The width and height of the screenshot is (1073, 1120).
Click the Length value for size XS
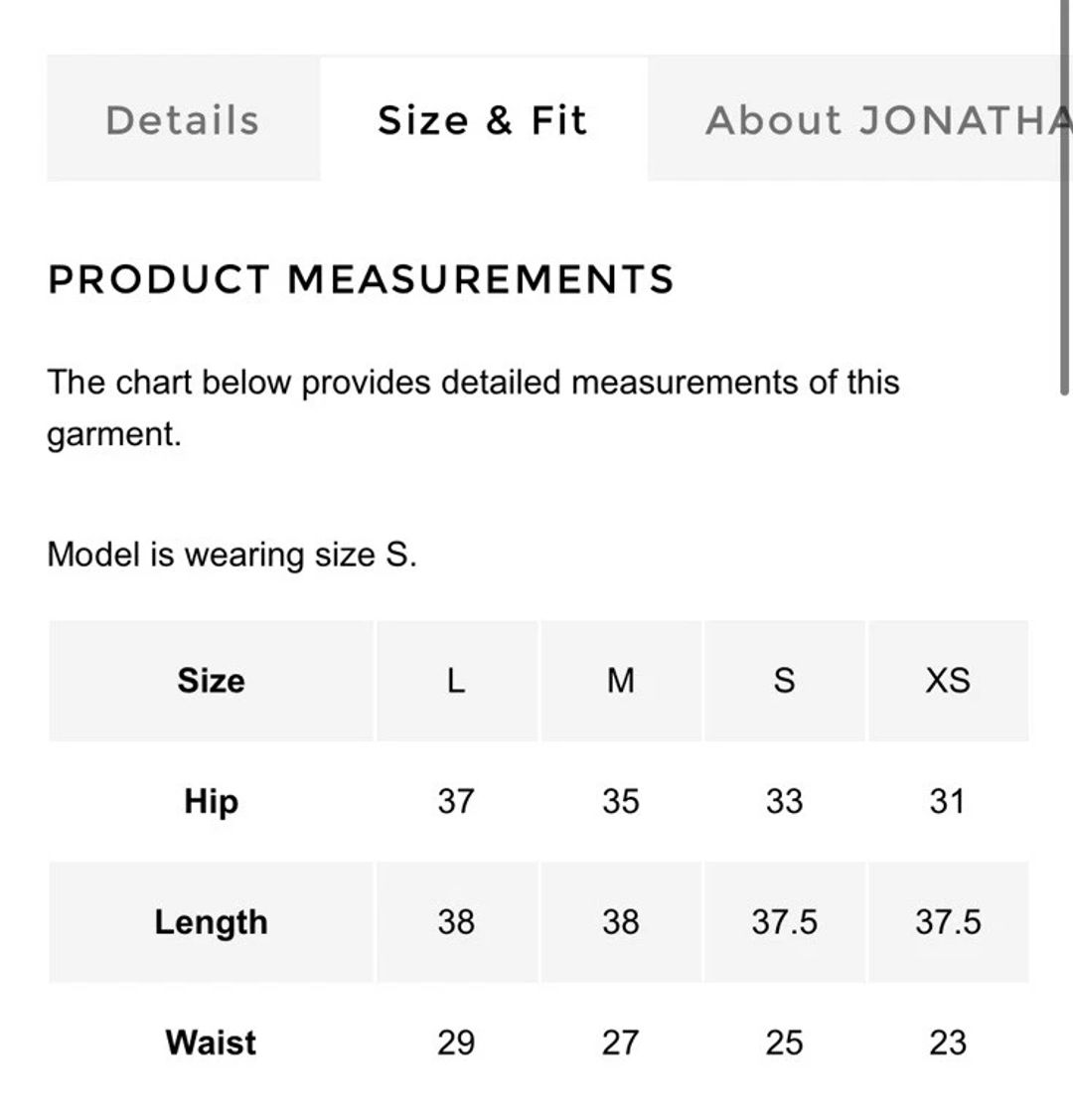(x=948, y=922)
